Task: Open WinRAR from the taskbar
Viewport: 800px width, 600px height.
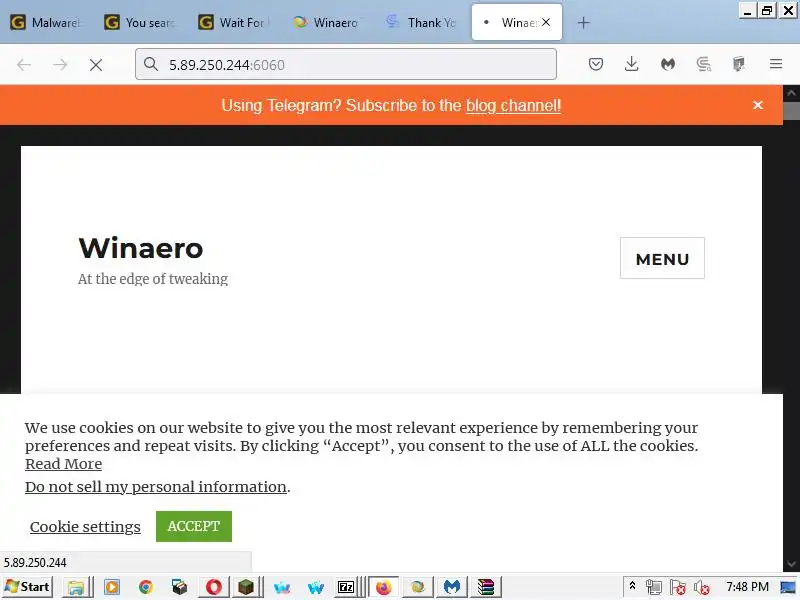Action: (486, 587)
